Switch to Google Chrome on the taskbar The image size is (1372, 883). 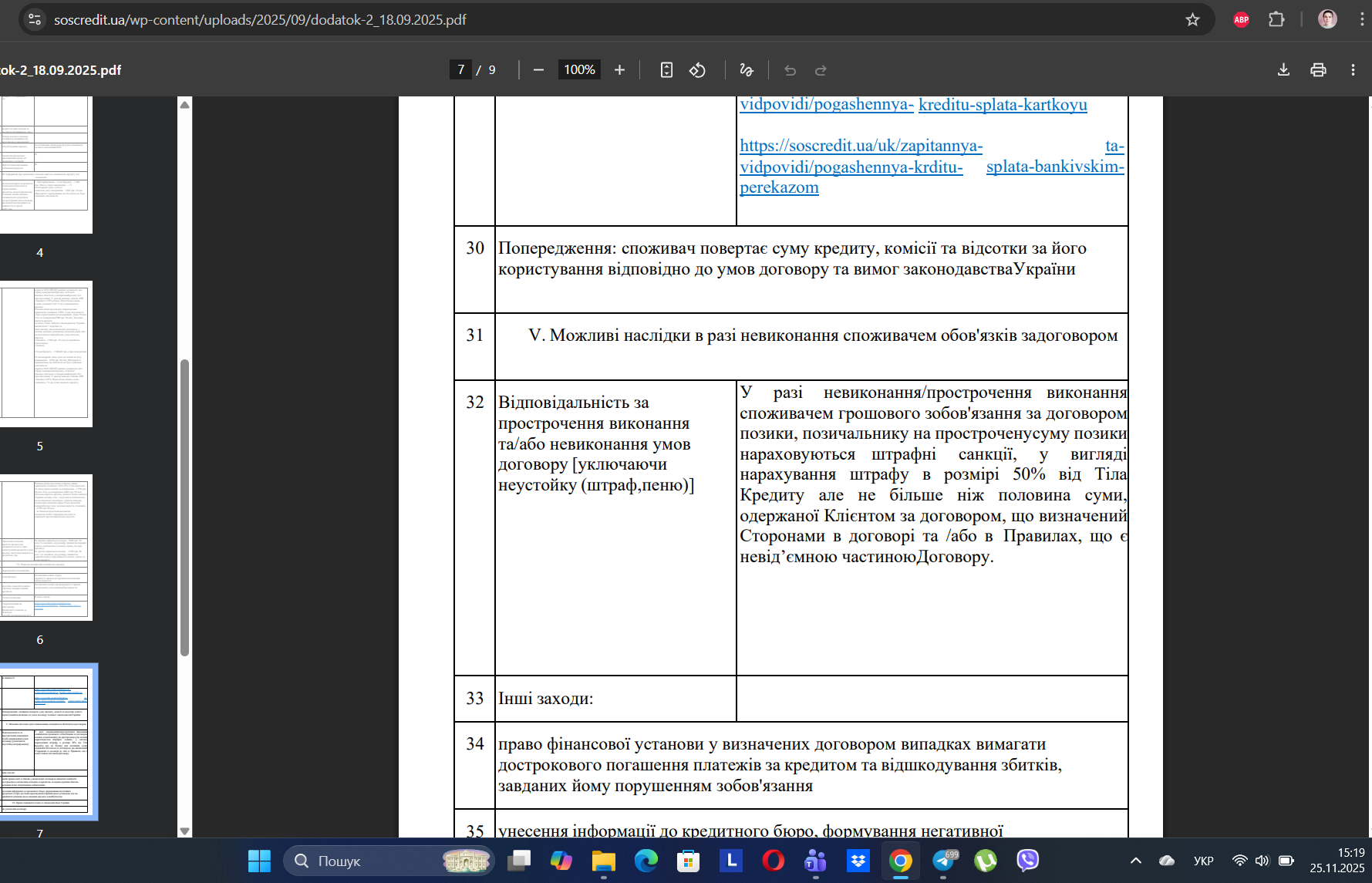point(901,861)
